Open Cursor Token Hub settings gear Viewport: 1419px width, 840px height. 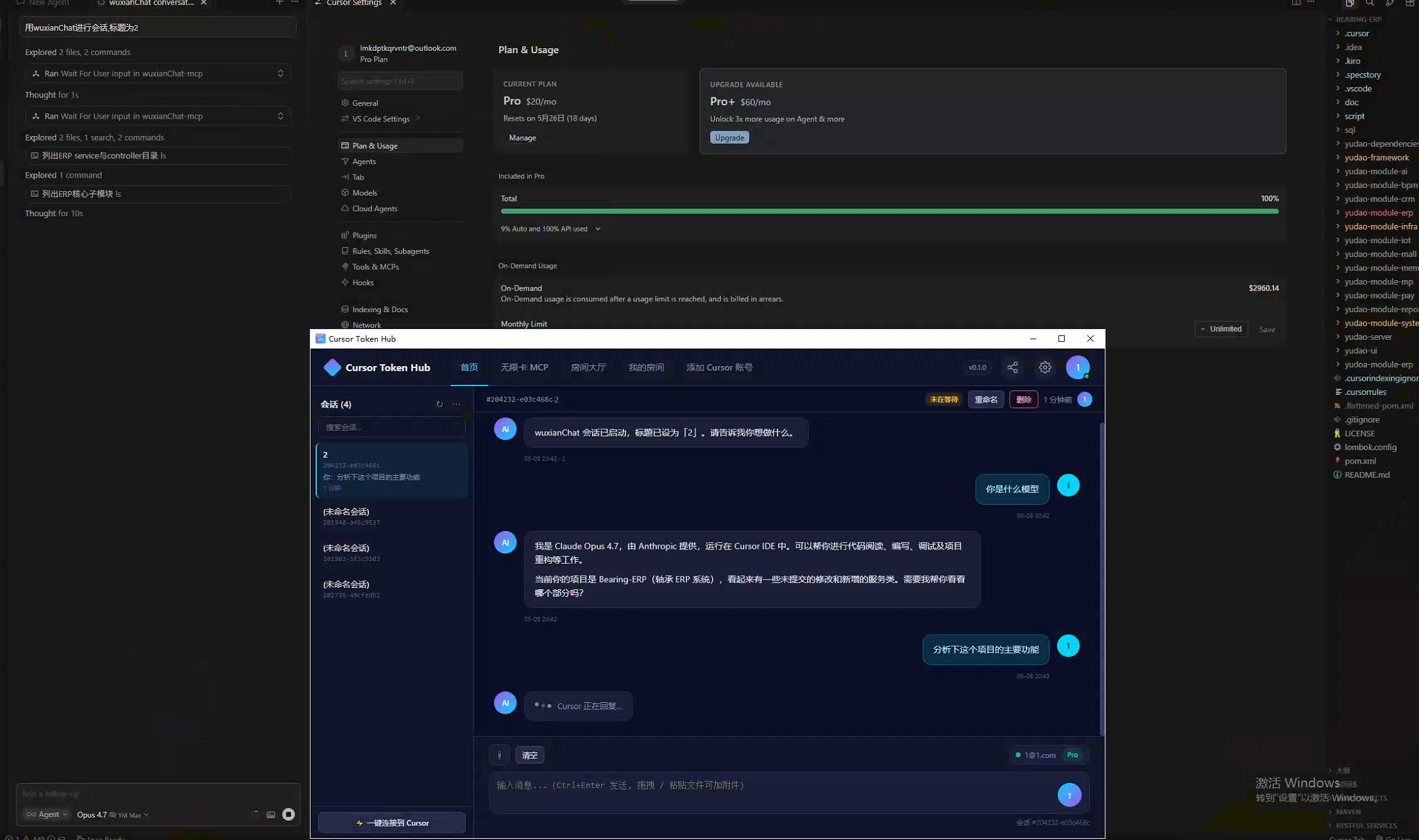1045,367
